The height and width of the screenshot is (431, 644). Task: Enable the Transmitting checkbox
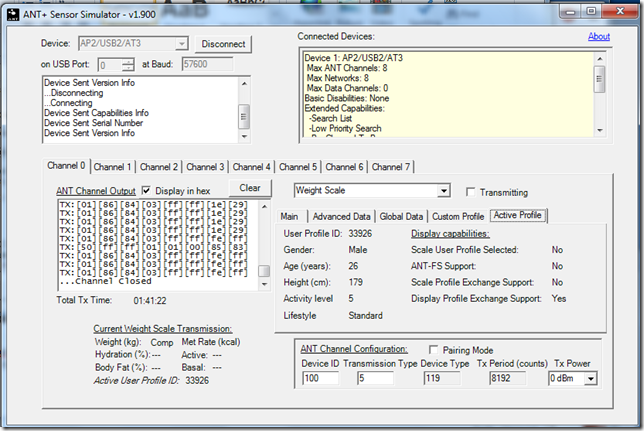point(472,192)
